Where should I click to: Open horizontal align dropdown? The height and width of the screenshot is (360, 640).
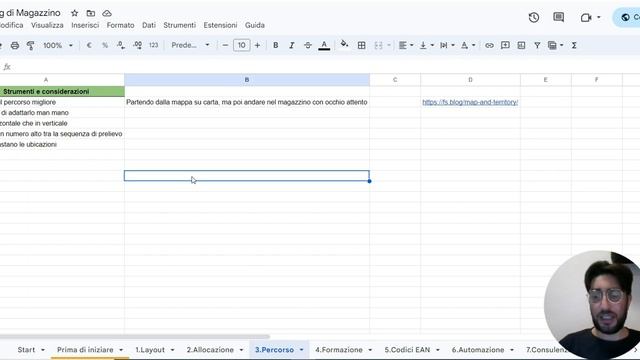tap(406, 45)
